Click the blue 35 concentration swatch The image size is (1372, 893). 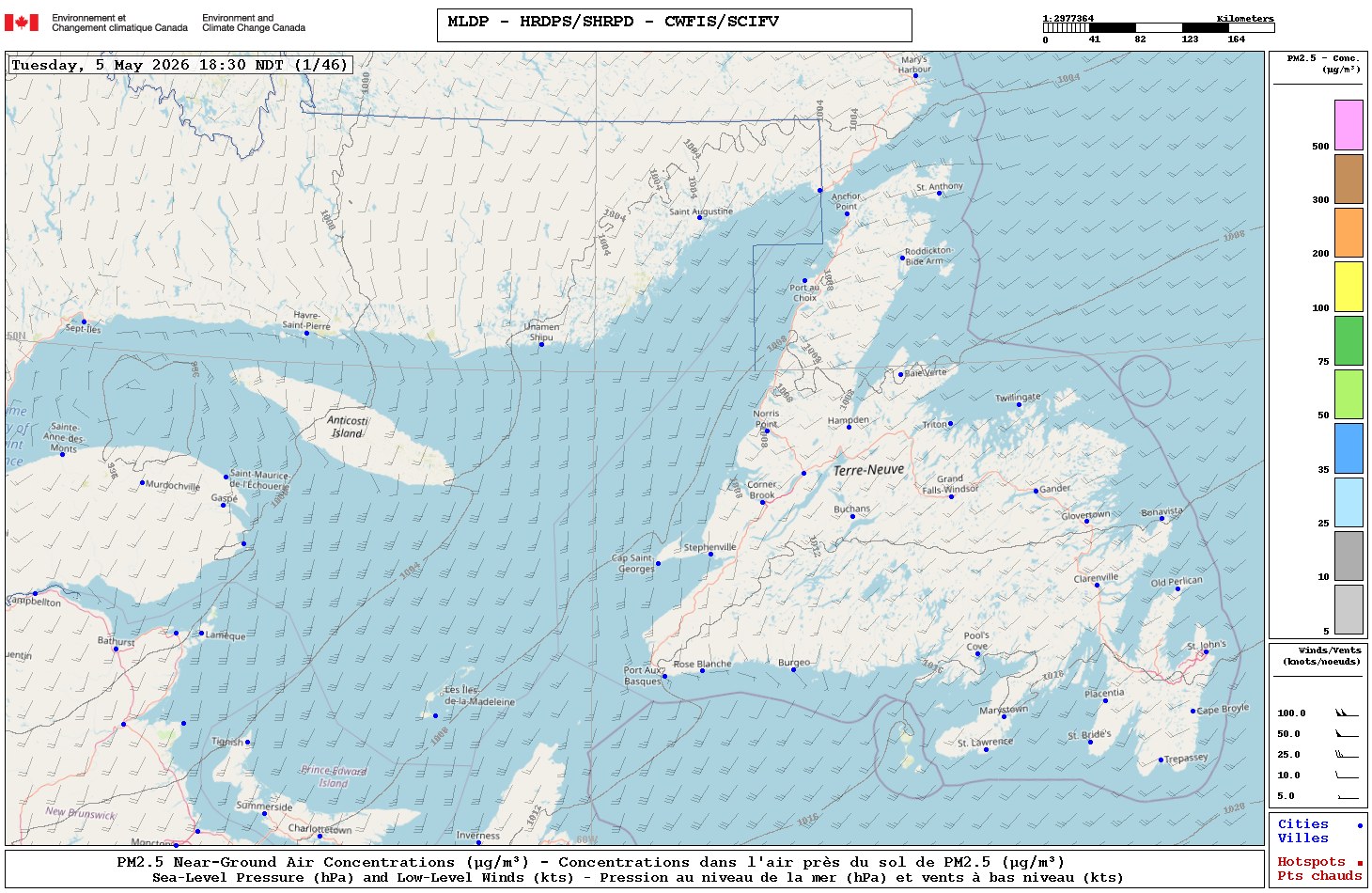pyautogui.click(x=1349, y=448)
